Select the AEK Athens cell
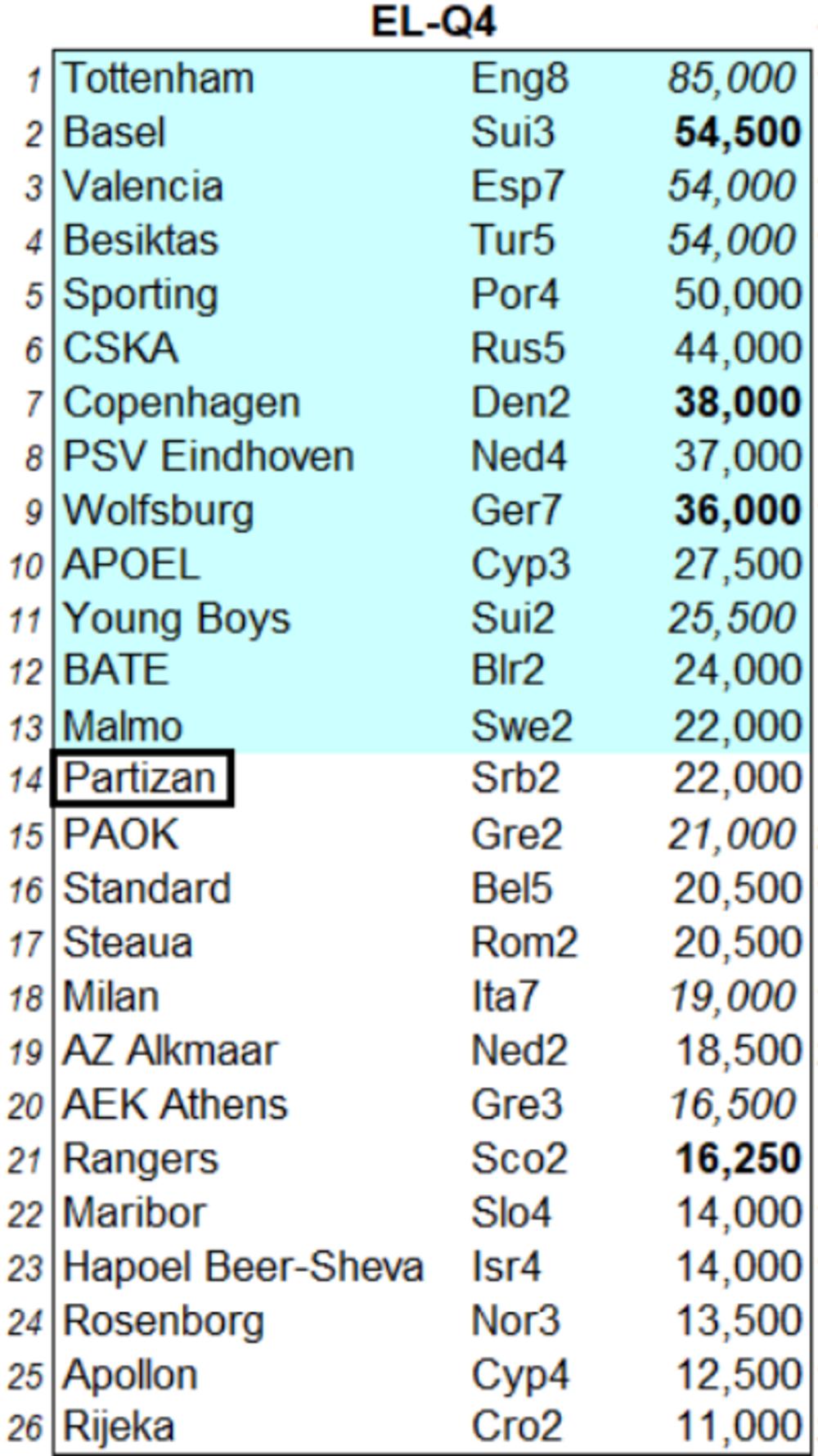Image resolution: width=818 pixels, height=1456 pixels. pyautogui.click(x=175, y=1105)
